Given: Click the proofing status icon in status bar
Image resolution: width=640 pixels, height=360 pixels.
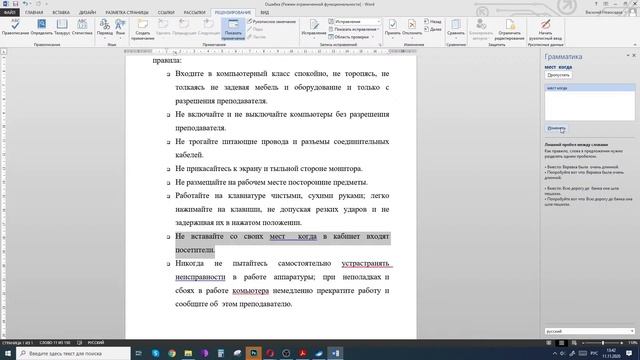Looking at the screenshot, I should tap(80, 342).
